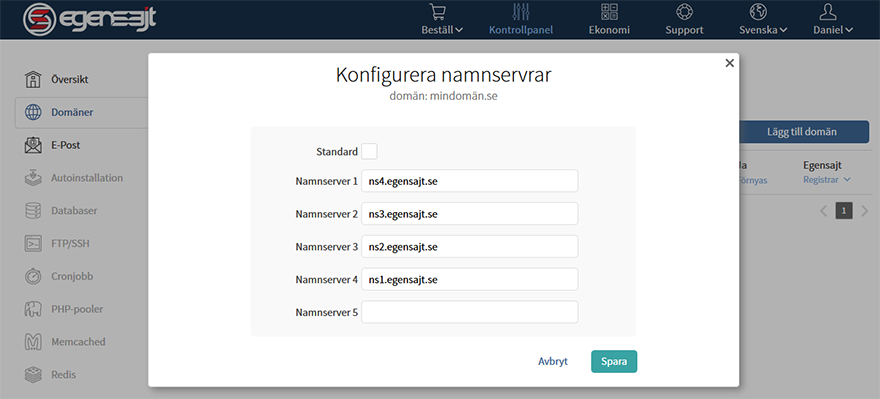
Task: Expand the Svenska language dropdown
Action: point(763,30)
